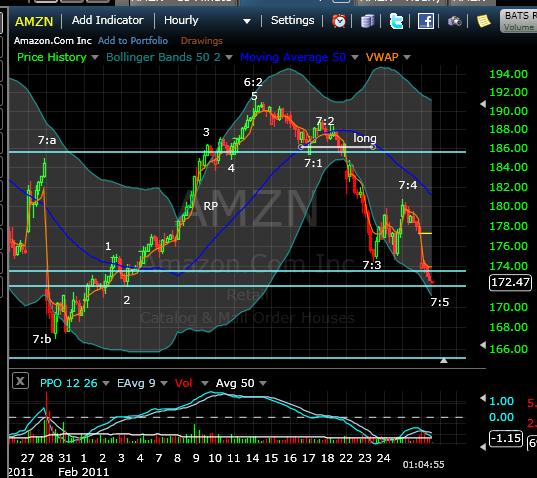Click the PPO value tag -1.15
Viewport: 537px width, 478px height.
506,438
